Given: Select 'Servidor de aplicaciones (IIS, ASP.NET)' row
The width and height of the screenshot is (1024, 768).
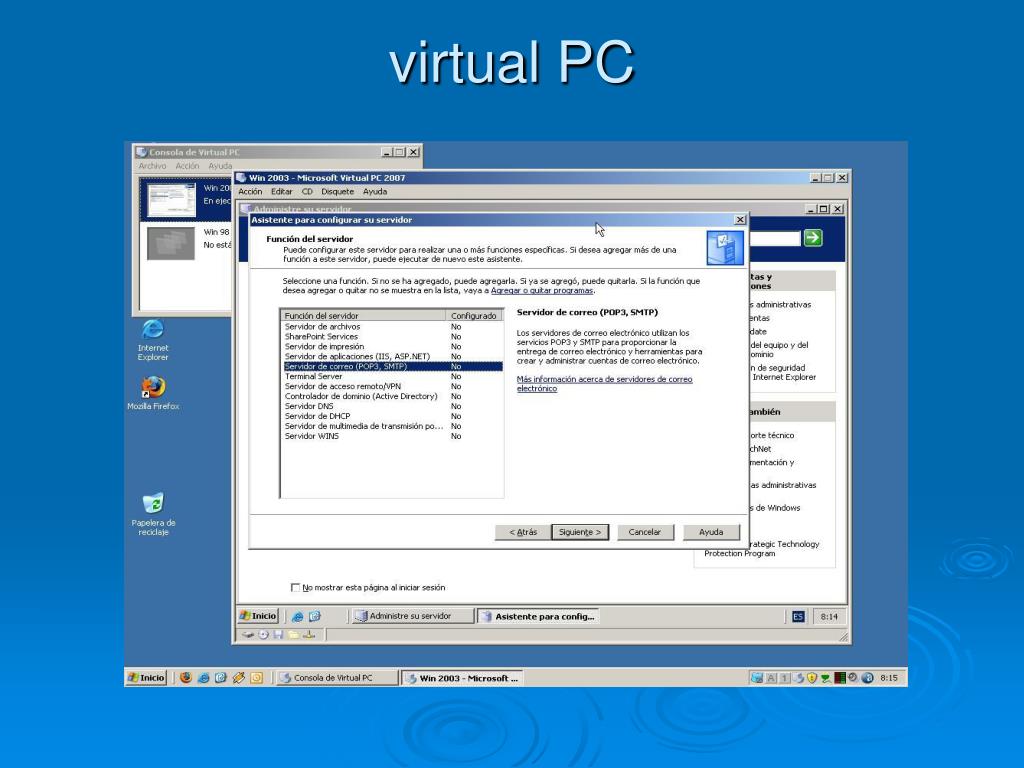Looking at the screenshot, I should (392, 357).
